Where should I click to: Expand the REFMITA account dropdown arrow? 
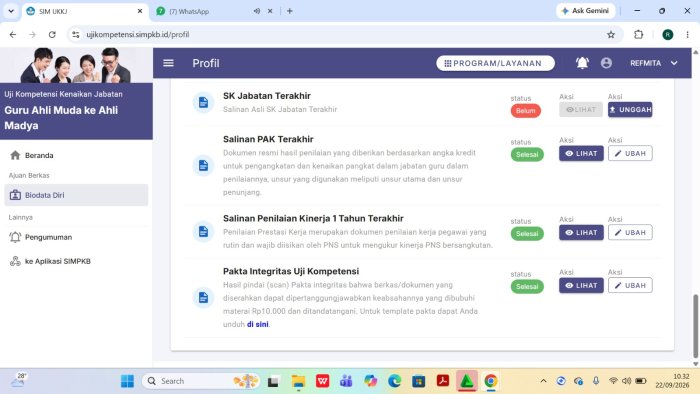pyautogui.click(x=674, y=63)
